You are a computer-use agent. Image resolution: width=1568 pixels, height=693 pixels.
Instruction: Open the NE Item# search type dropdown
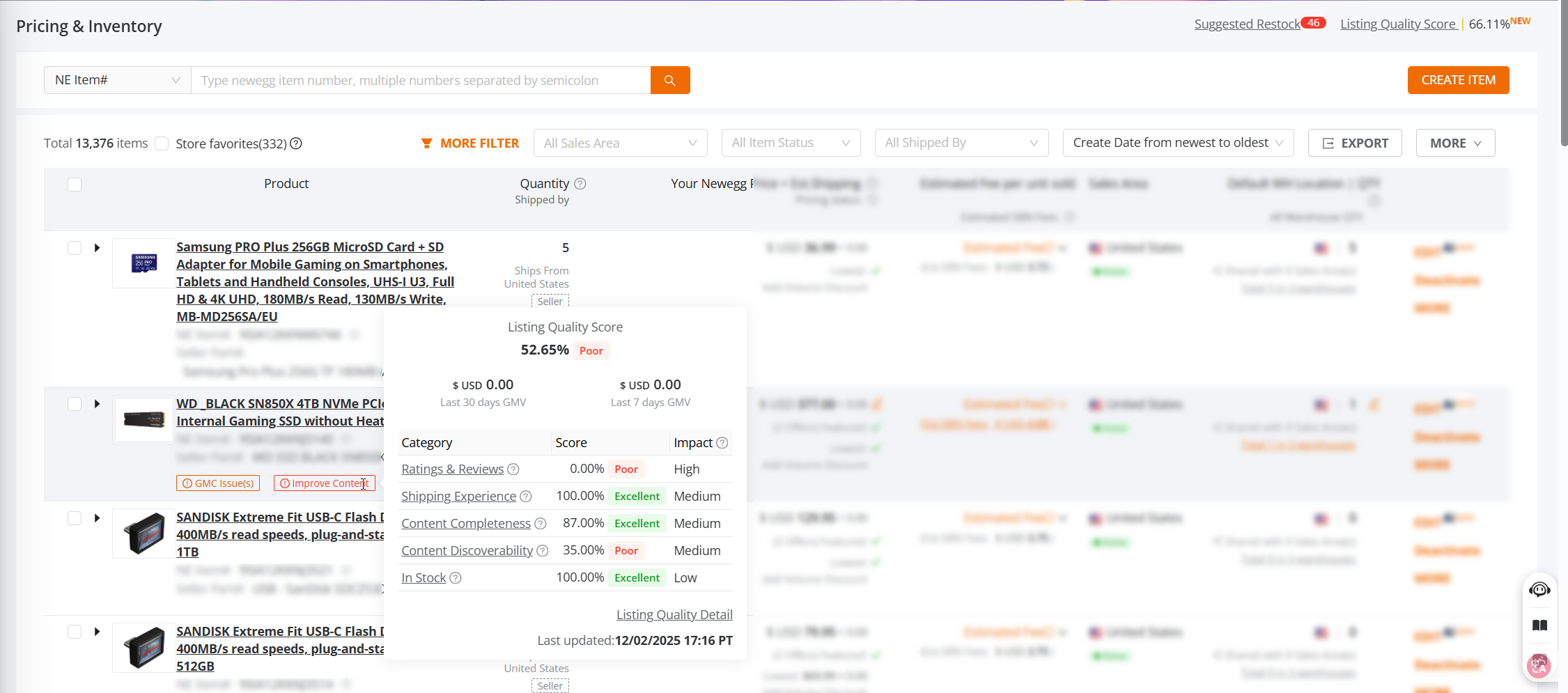pyautogui.click(x=117, y=80)
